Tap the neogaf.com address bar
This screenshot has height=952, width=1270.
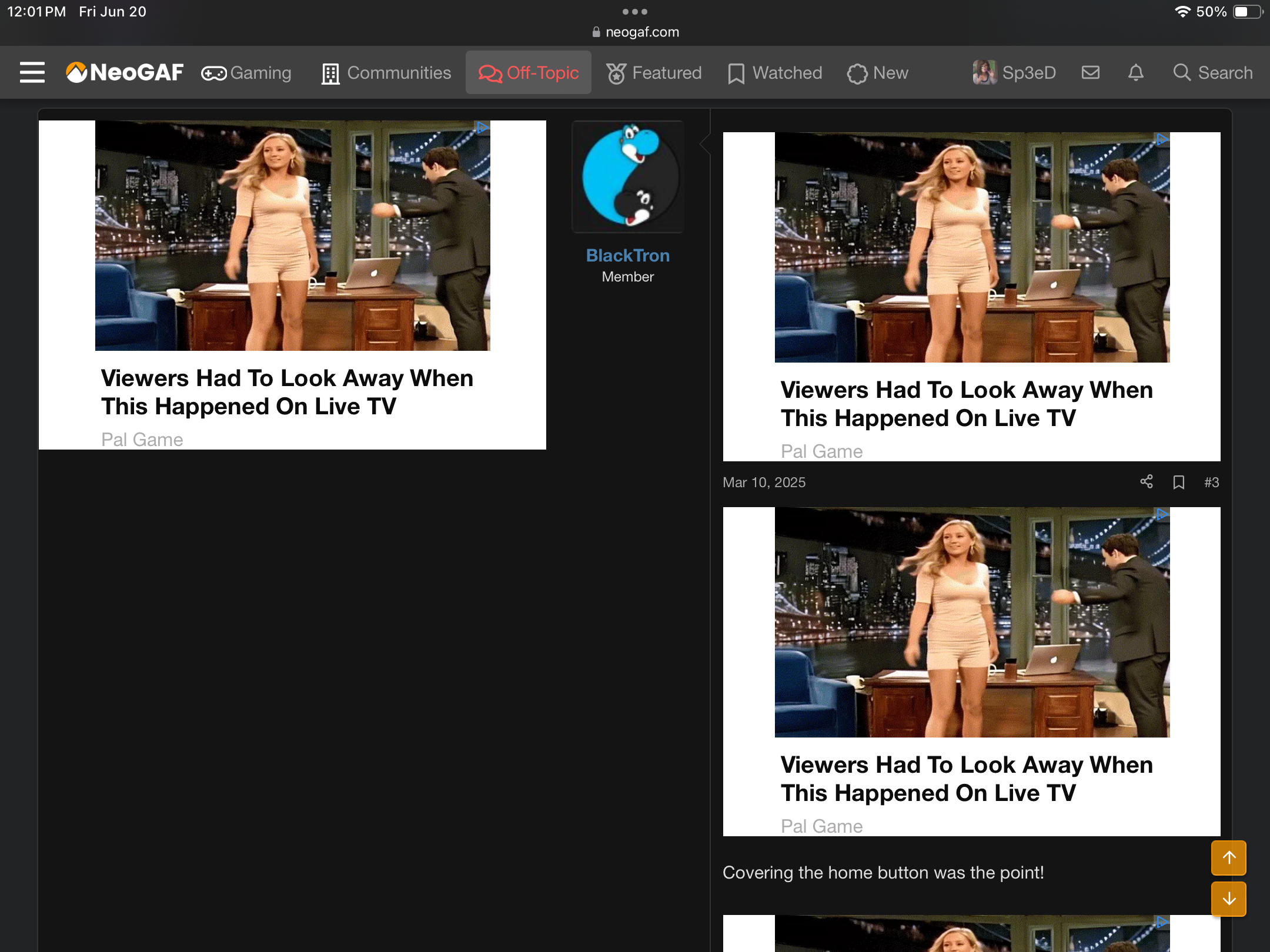[635, 32]
